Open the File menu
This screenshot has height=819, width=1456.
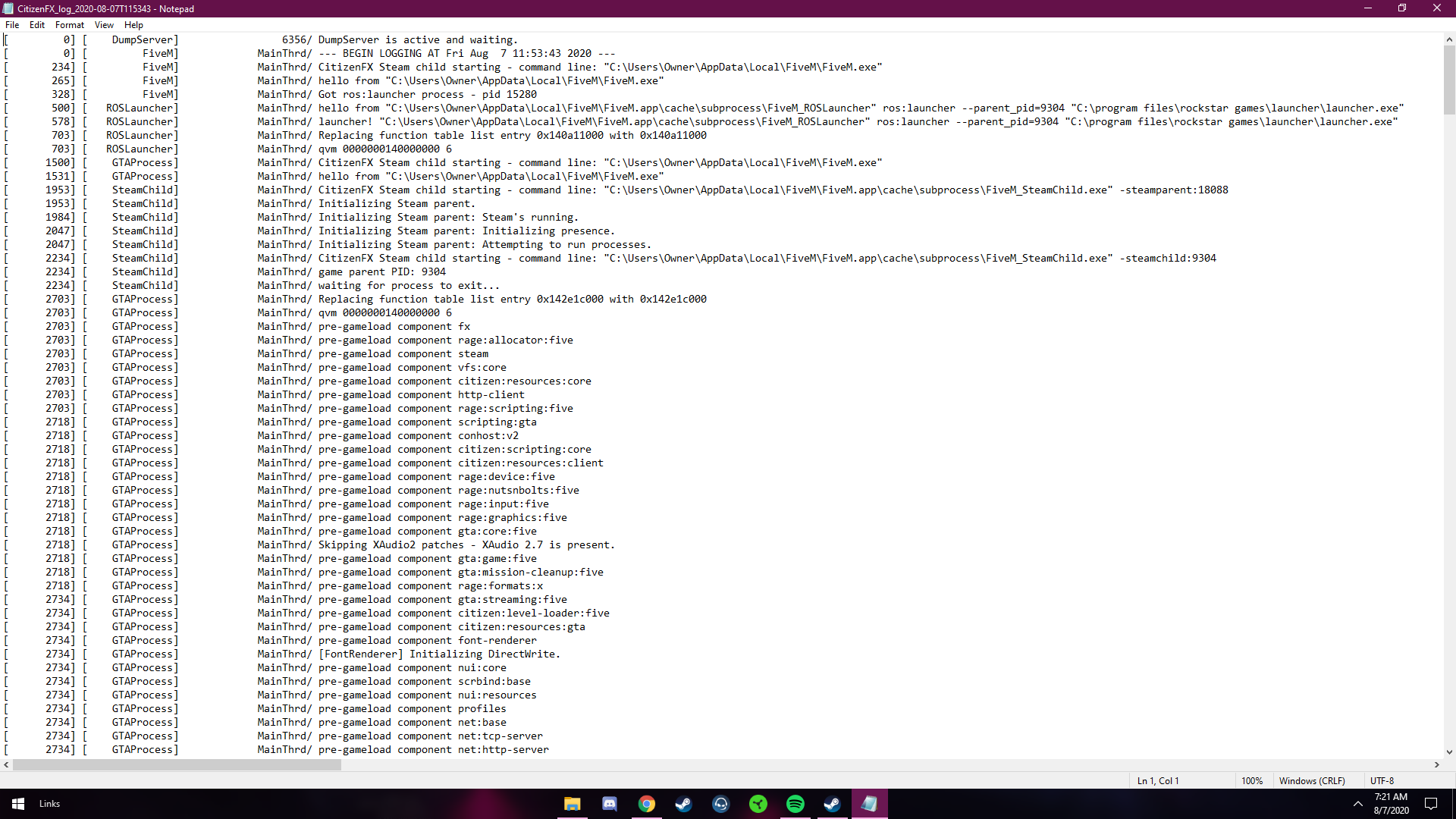click(x=12, y=25)
